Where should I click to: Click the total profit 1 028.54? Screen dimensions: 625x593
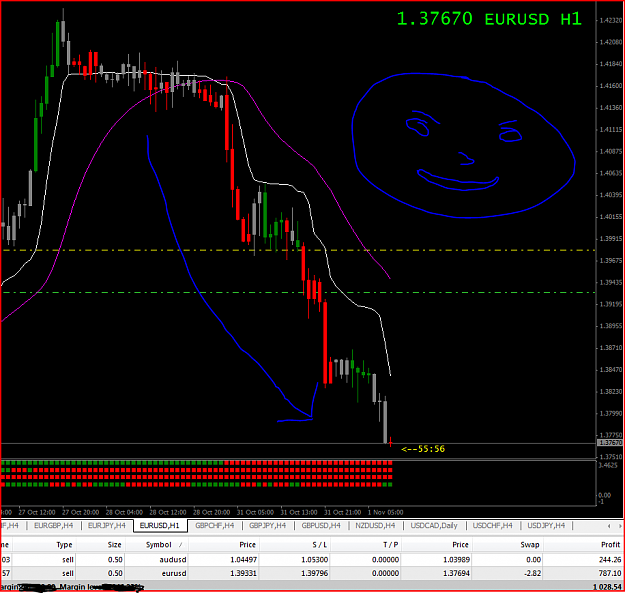pyautogui.click(x=607, y=587)
